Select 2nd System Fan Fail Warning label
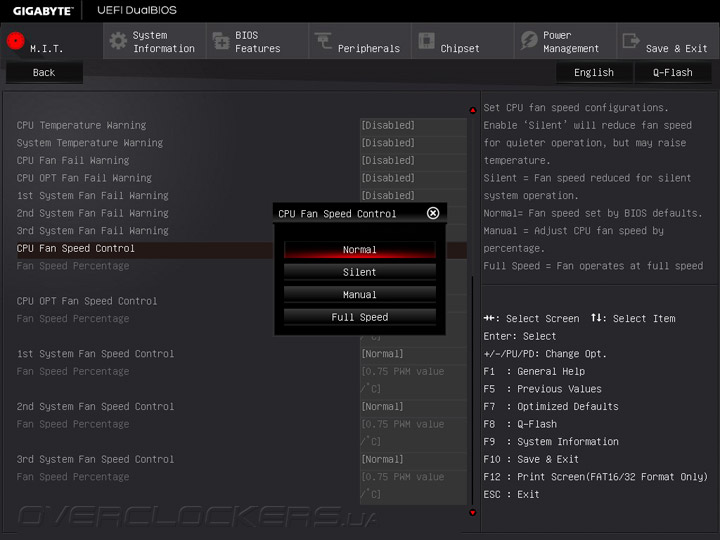 pyautogui.click(x=93, y=213)
